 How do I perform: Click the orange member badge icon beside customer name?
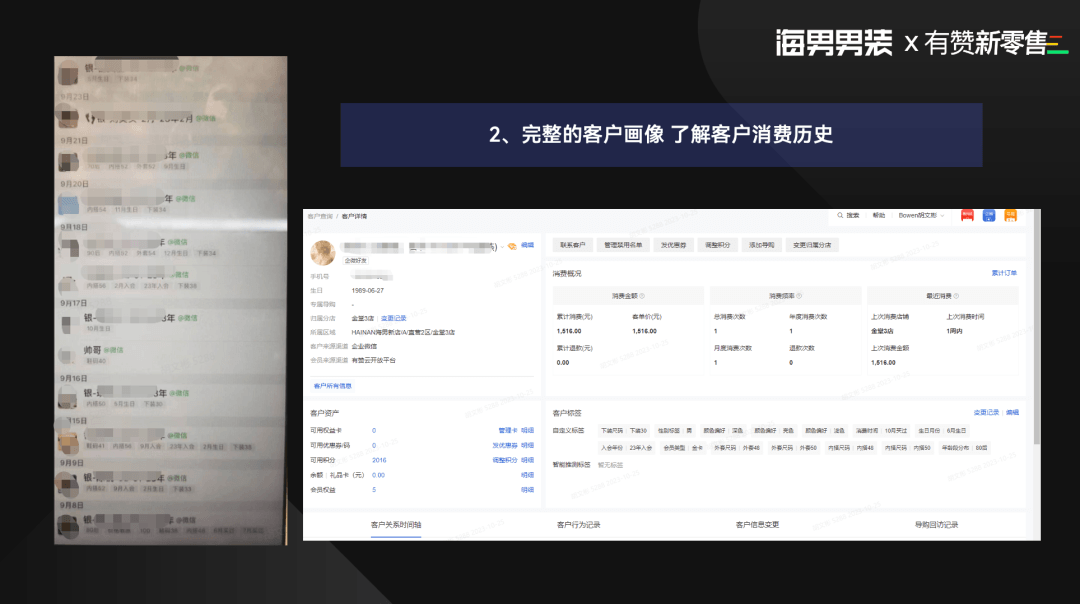pyautogui.click(x=512, y=246)
